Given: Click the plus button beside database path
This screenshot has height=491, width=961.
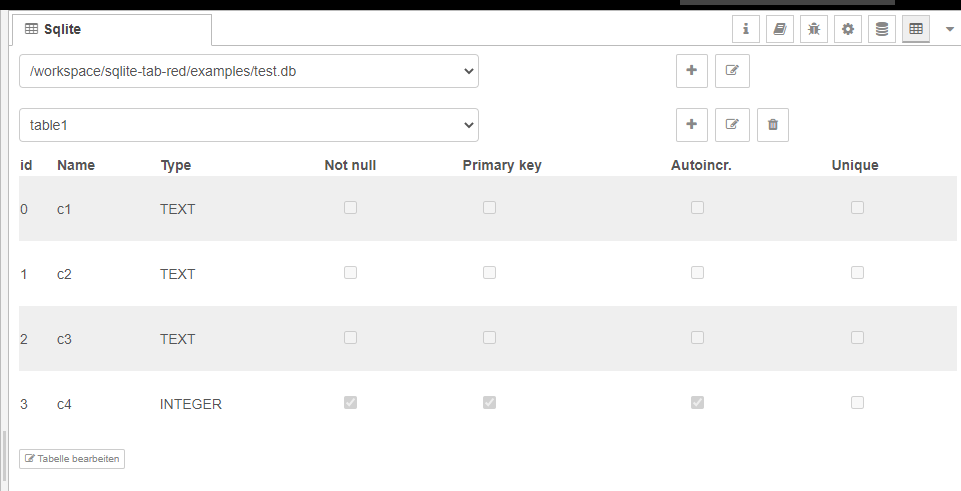Looking at the screenshot, I should point(692,71).
